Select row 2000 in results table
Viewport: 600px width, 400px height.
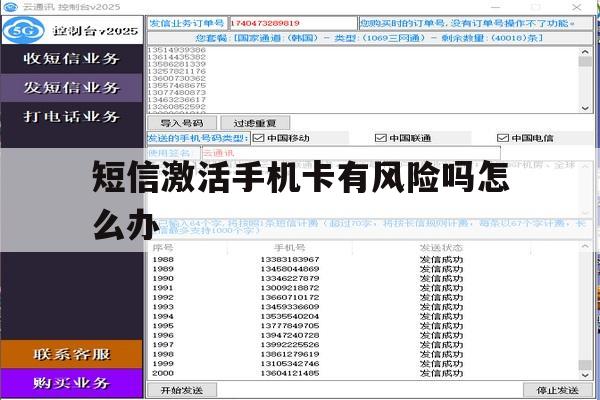(x=364, y=373)
